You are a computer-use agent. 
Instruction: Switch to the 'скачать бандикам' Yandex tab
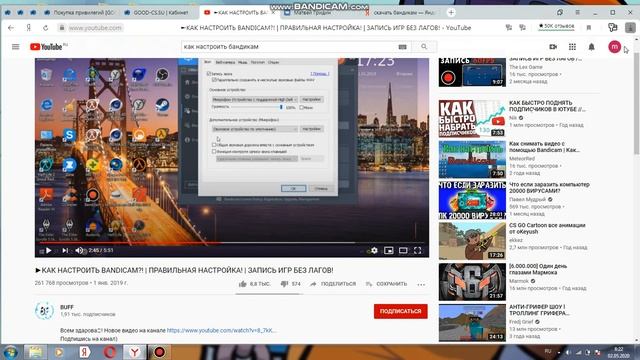tap(400, 13)
